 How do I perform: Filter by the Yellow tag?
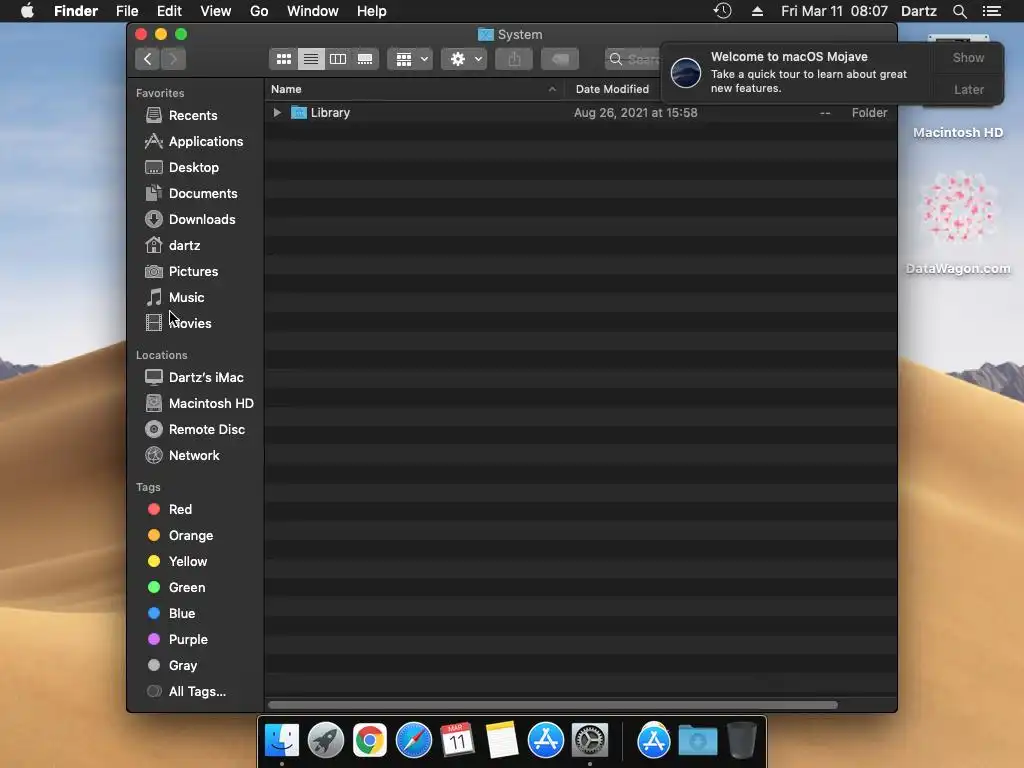(x=187, y=562)
